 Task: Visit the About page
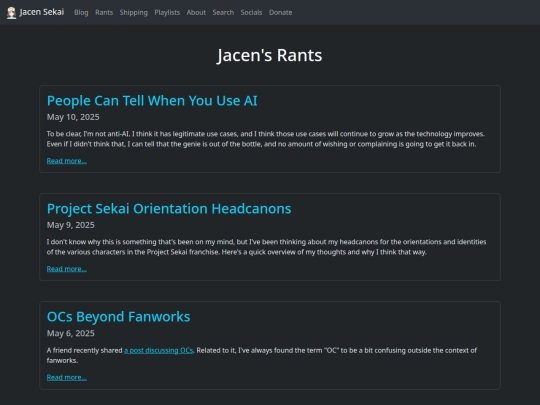coord(196,12)
